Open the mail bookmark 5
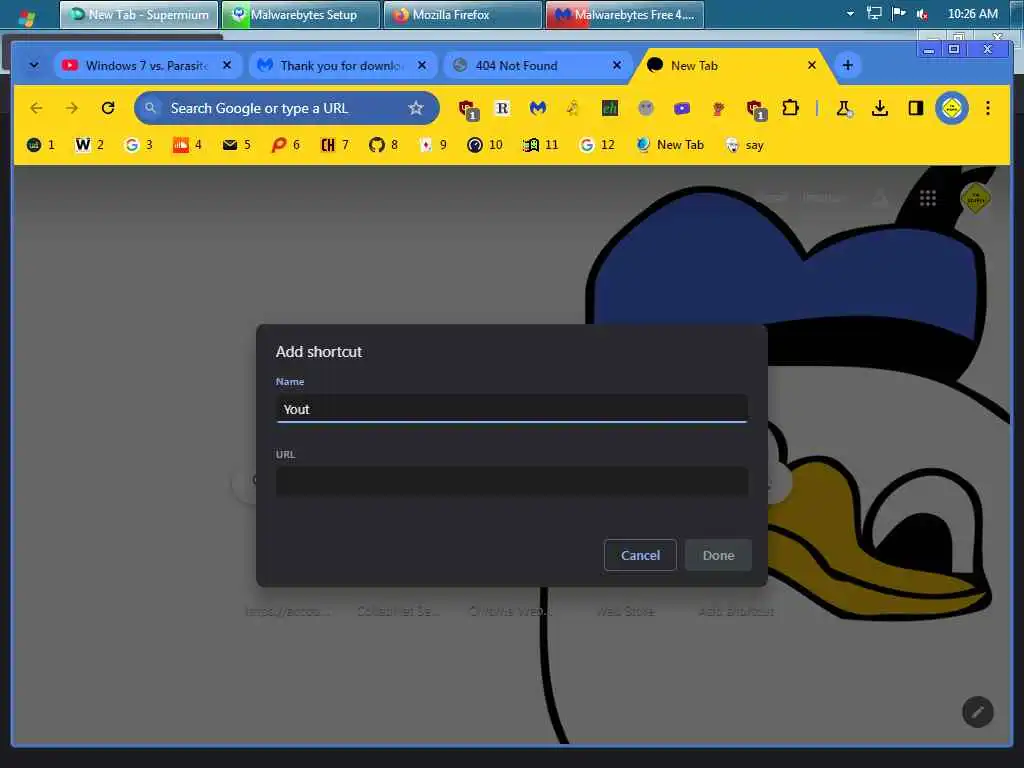The height and width of the screenshot is (768, 1024). pyautogui.click(x=236, y=145)
